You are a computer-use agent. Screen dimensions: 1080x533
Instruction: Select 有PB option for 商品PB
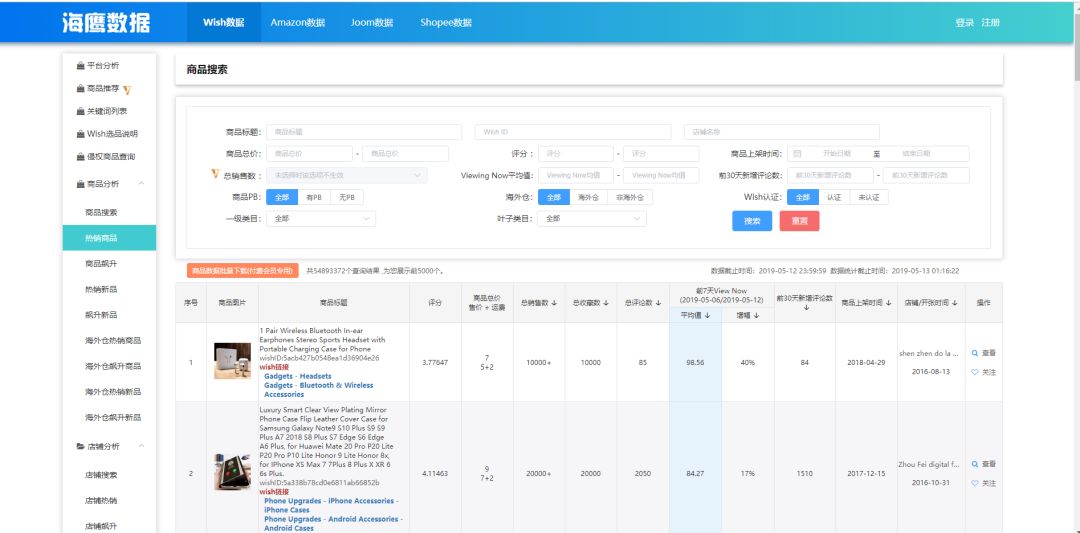point(314,197)
